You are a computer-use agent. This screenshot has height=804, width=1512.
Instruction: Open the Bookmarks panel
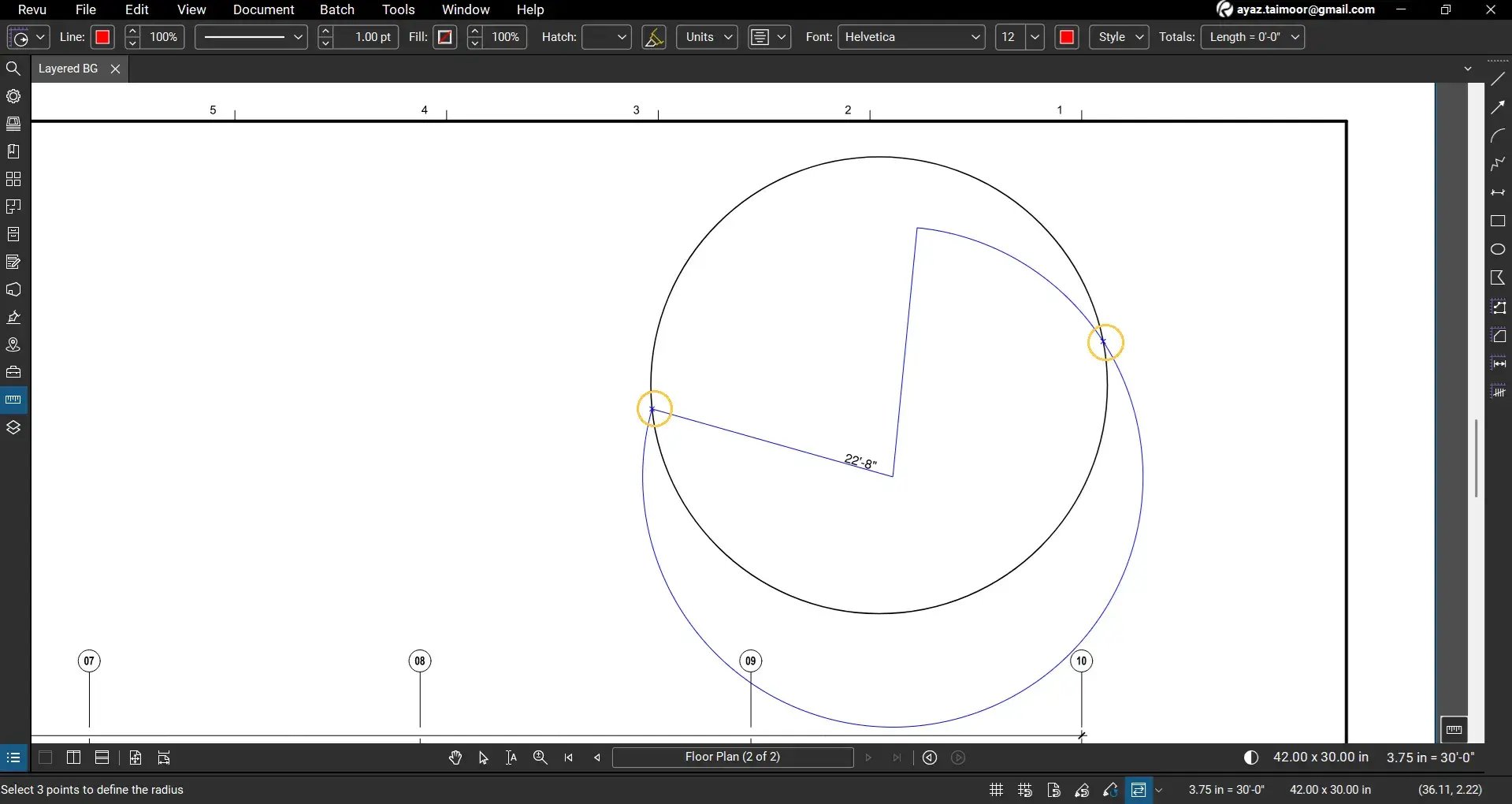[13, 151]
